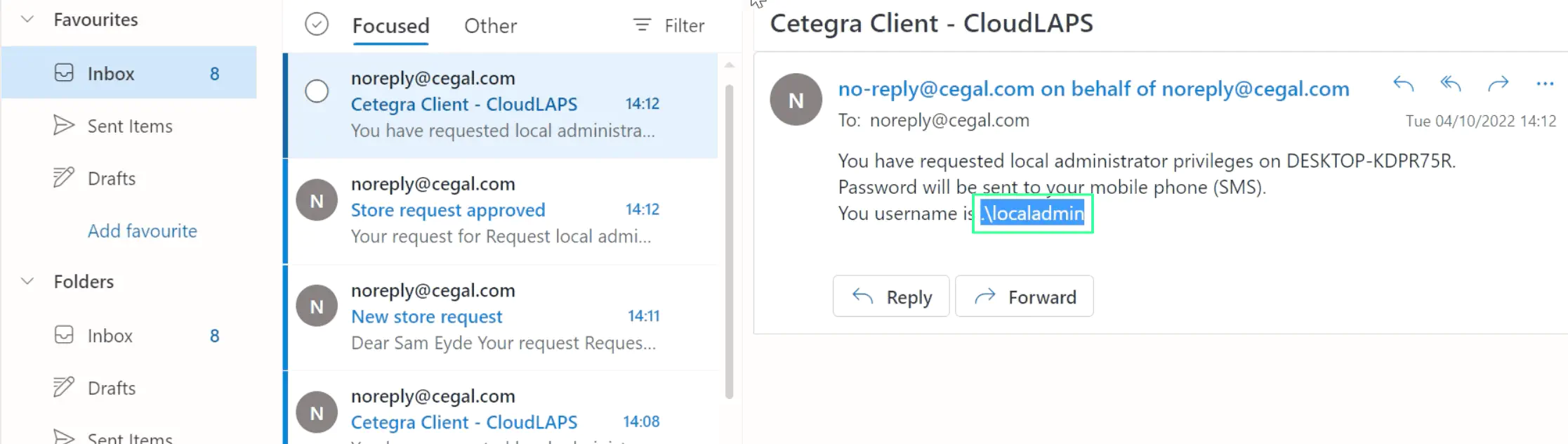Click the reply arrow icon in message header

(x=1403, y=84)
